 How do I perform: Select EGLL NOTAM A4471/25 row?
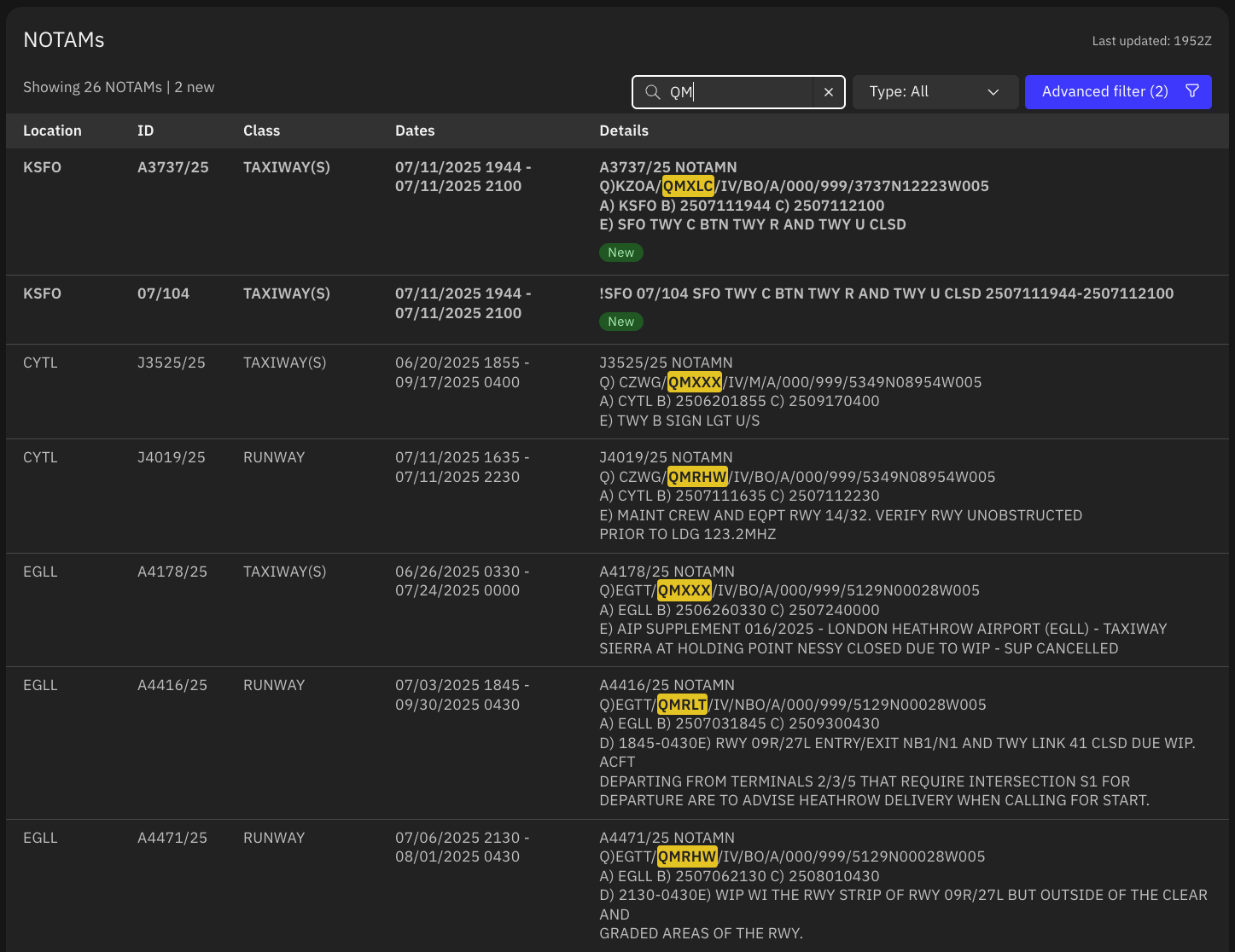[172, 838]
